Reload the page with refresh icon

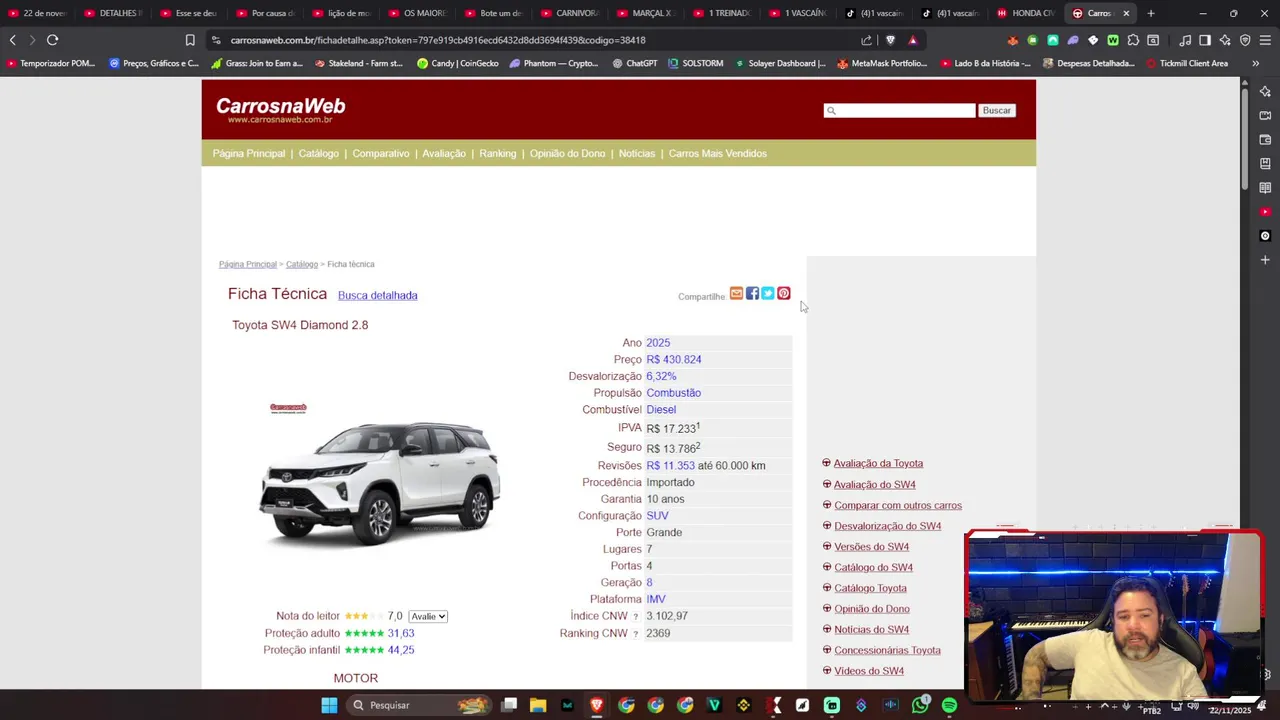pos(52,40)
